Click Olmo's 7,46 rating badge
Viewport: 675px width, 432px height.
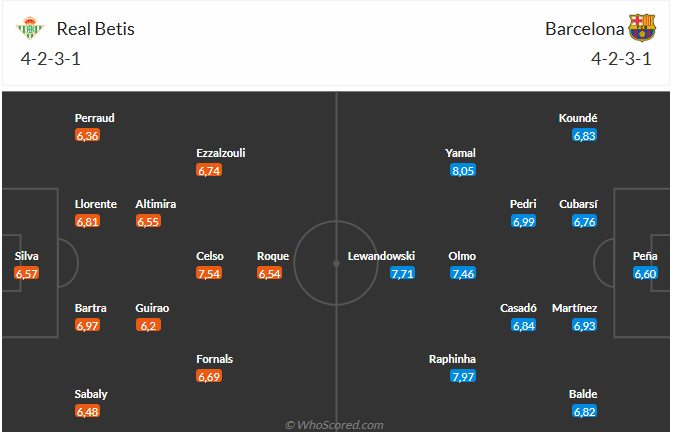click(462, 273)
